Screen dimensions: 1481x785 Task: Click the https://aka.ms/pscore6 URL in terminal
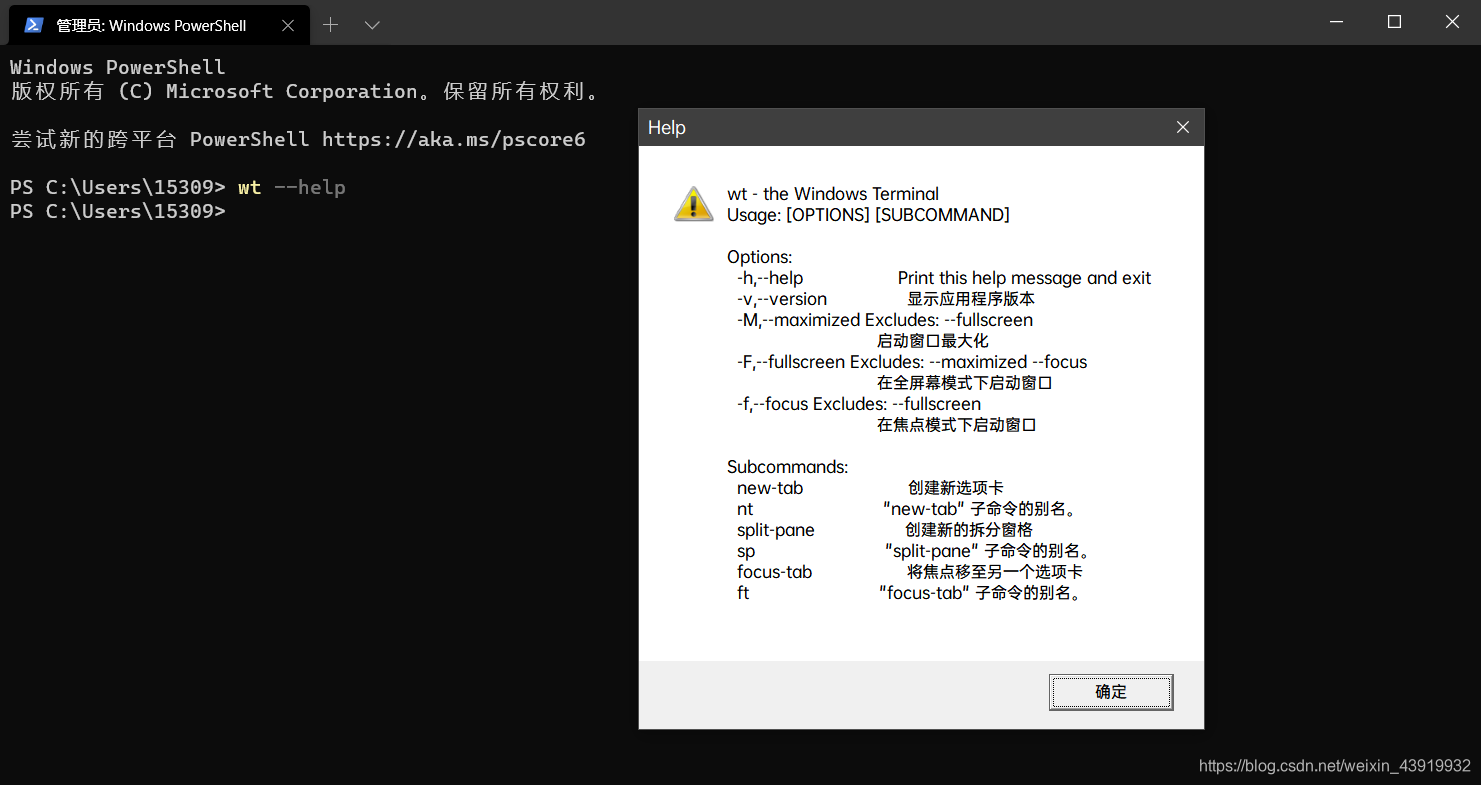pyautogui.click(x=454, y=139)
